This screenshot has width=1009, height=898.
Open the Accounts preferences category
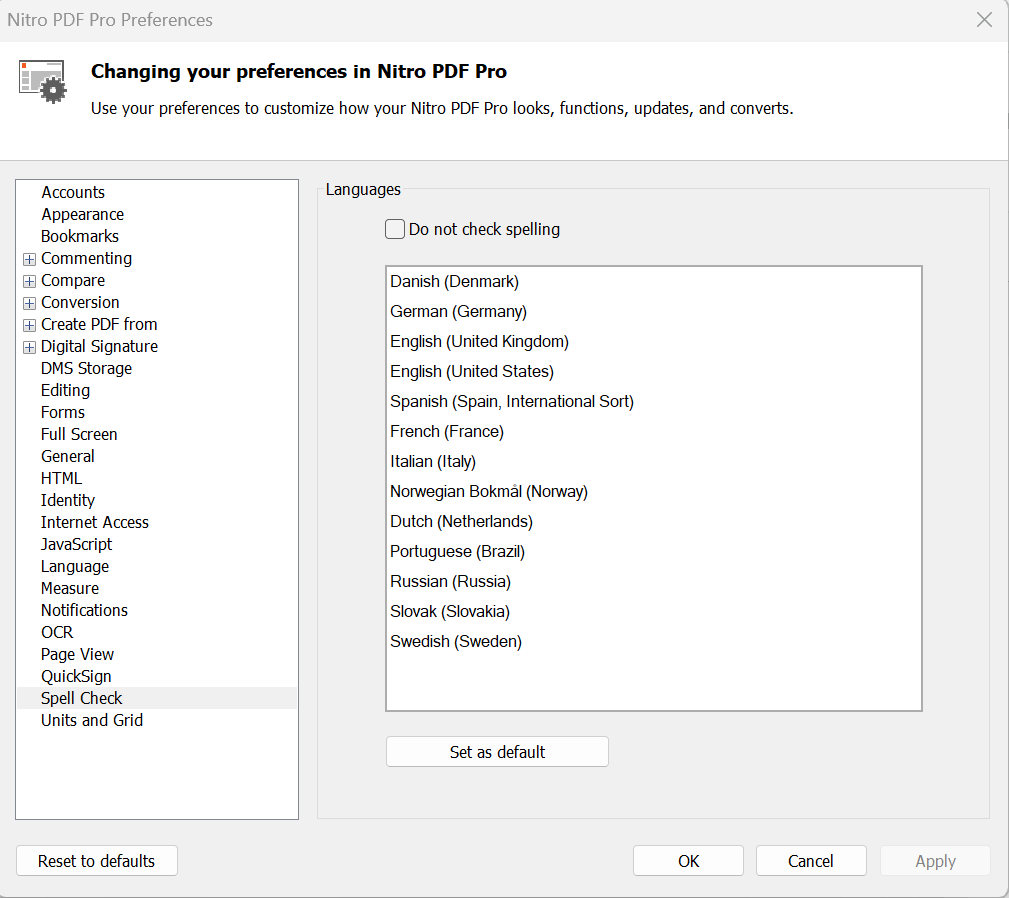pyautogui.click(x=73, y=192)
